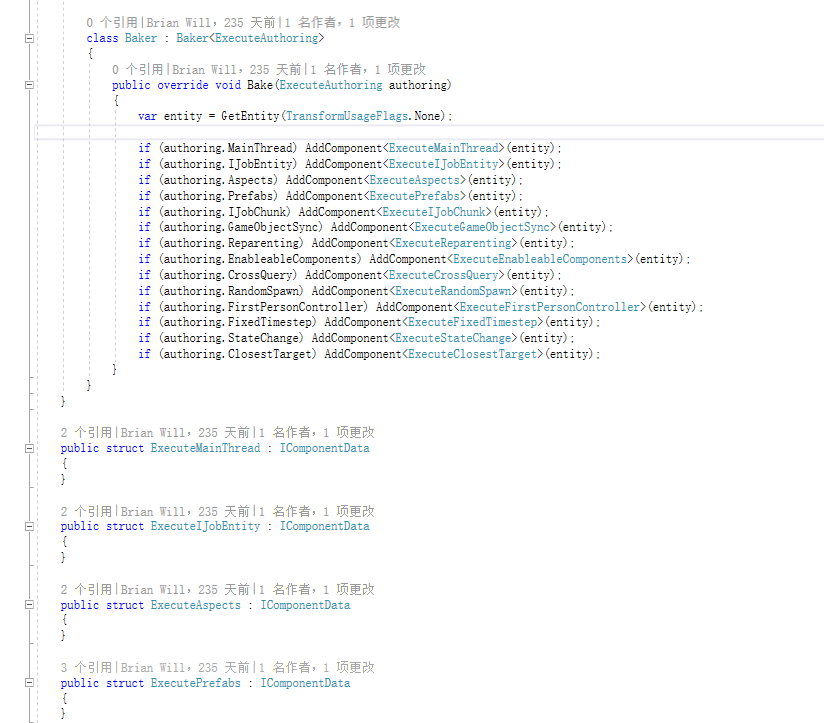Click ExecuteMainThread in AddComponent line
The height and width of the screenshot is (723, 824).
(x=444, y=148)
